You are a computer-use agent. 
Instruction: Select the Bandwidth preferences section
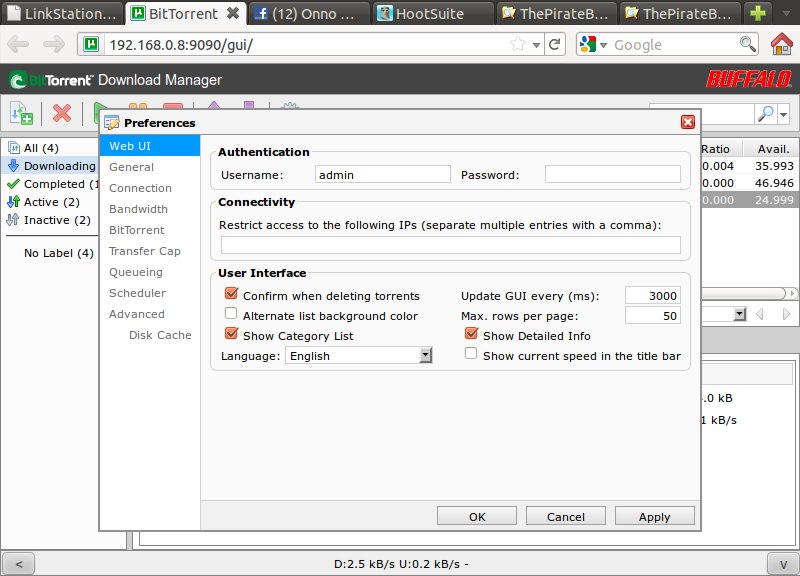[x=138, y=209]
